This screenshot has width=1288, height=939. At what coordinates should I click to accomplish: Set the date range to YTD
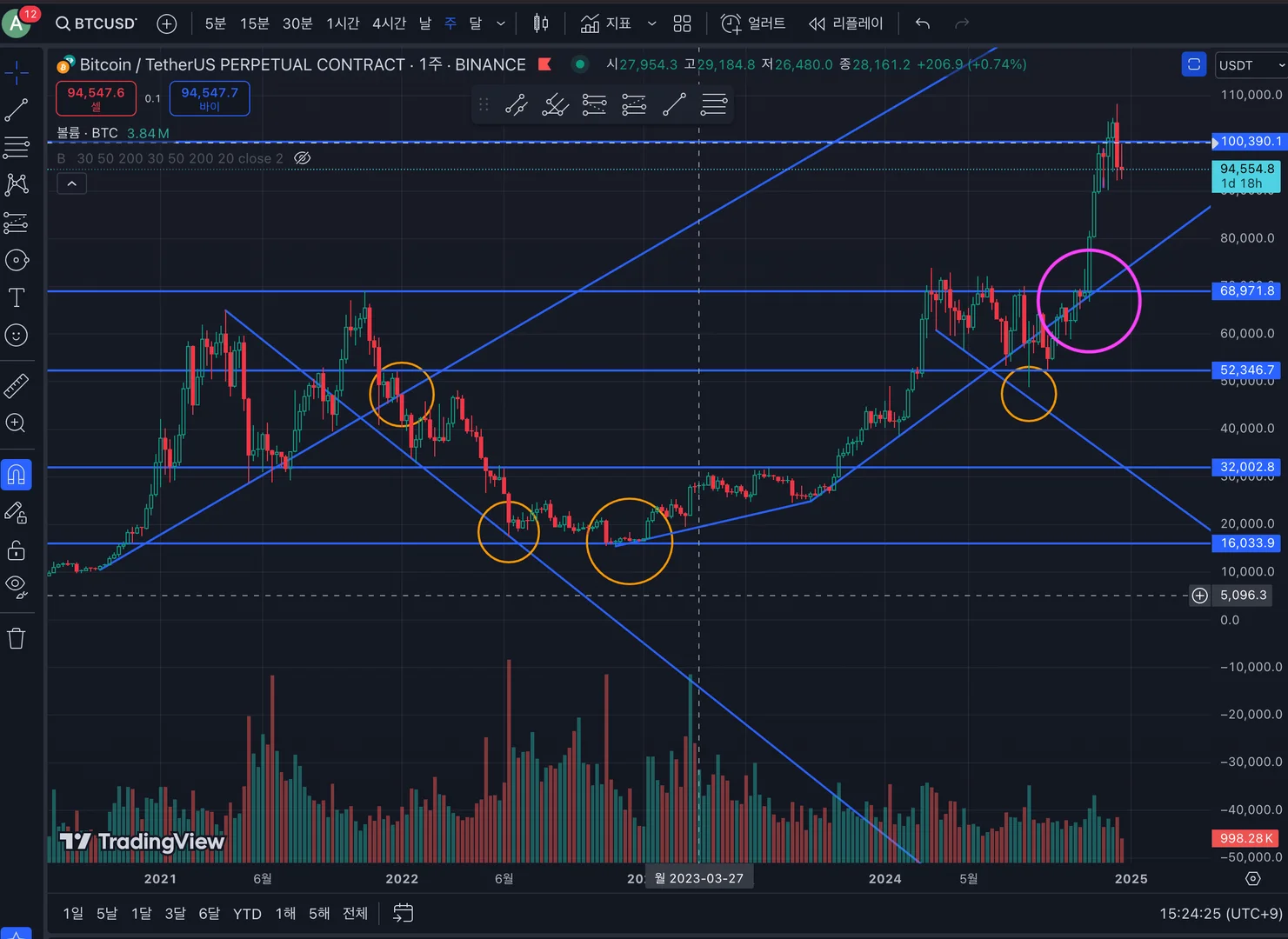pyautogui.click(x=247, y=914)
